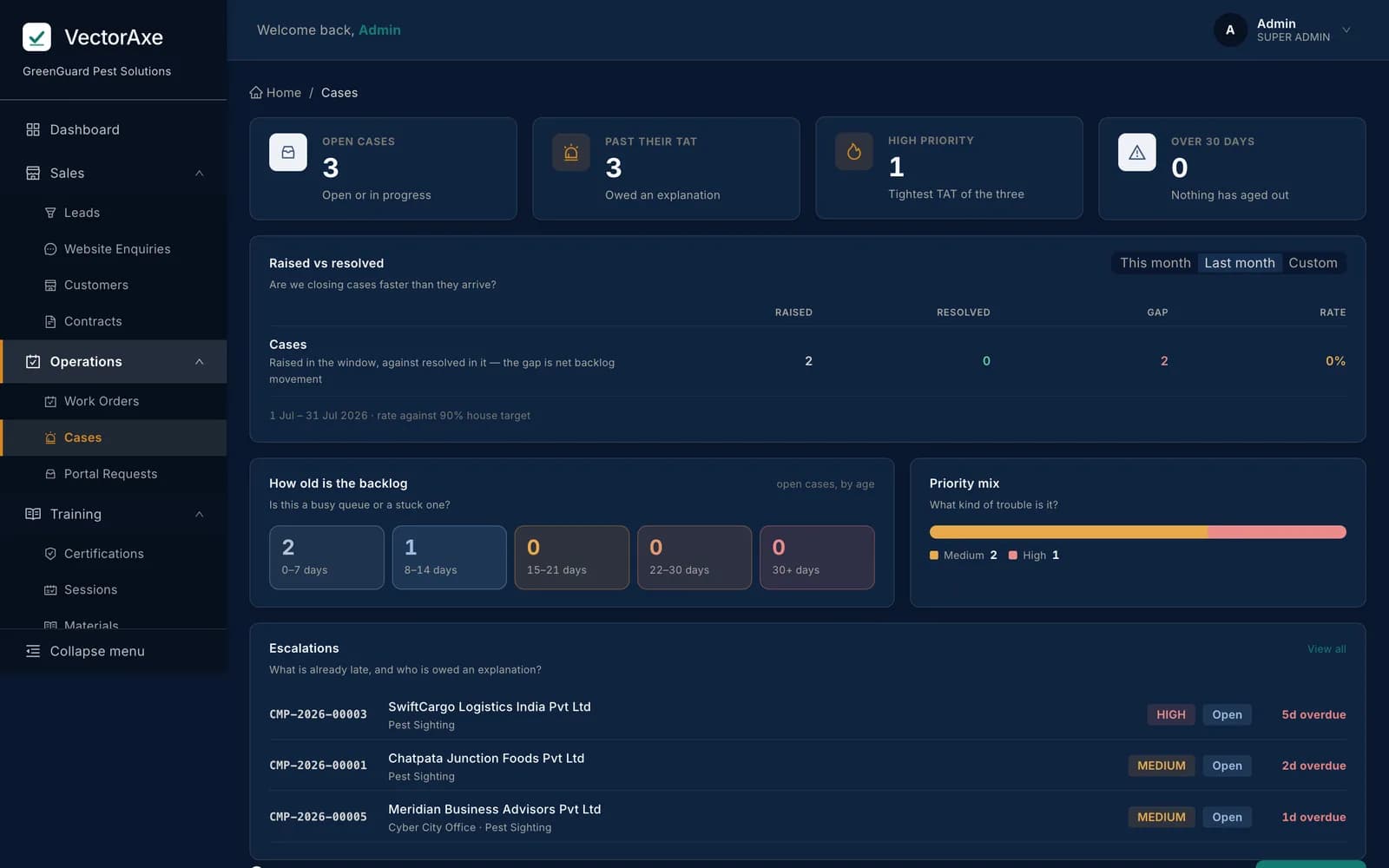
Task: Open Work Orders page
Action: tap(114, 401)
